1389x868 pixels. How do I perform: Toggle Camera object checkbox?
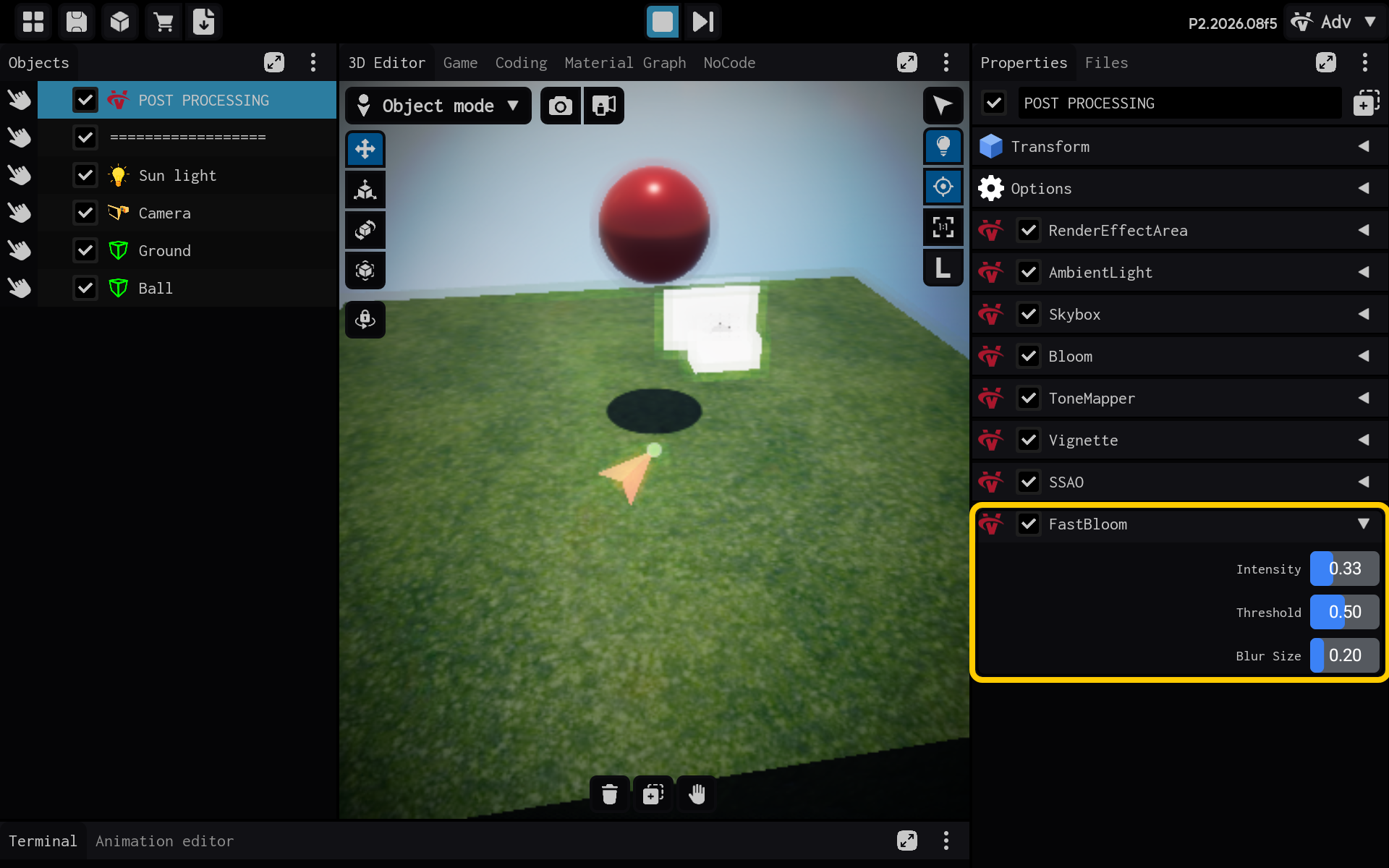click(x=85, y=213)
